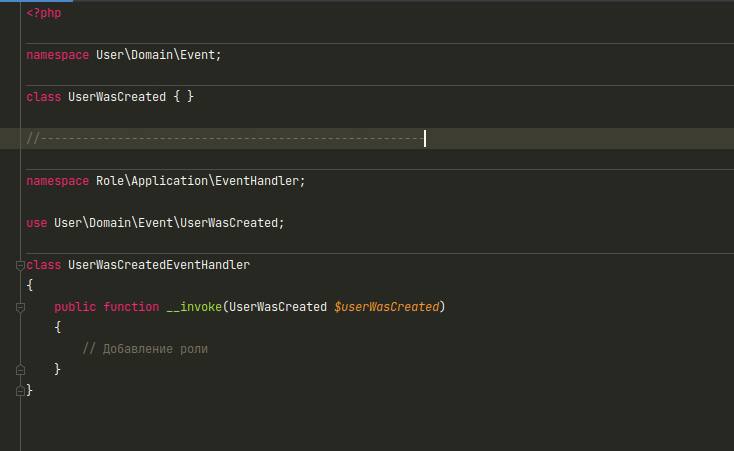Click the first namespace keyword before User\Domain\Event
734x451 pixels.
[x=58, y=55]
